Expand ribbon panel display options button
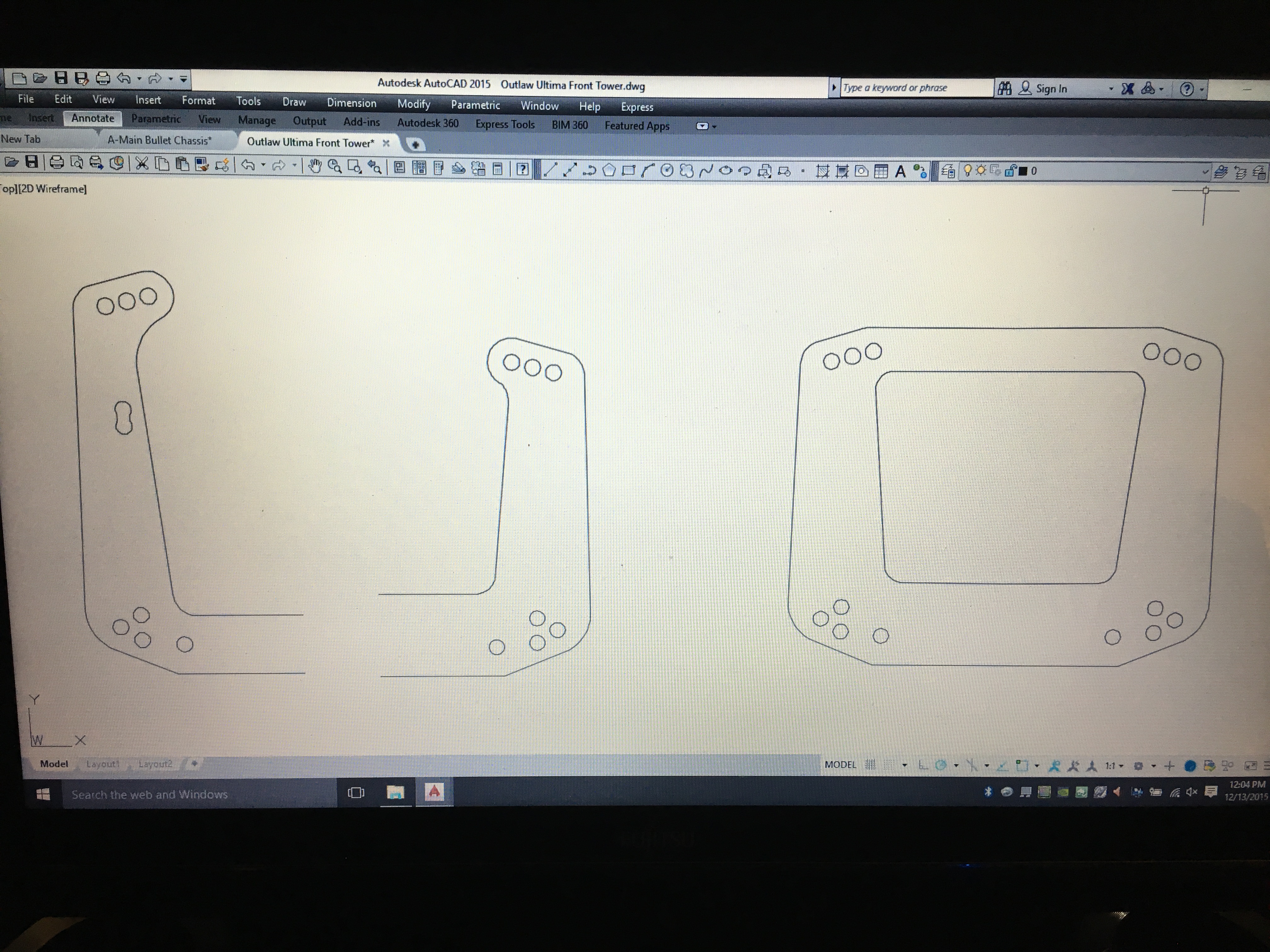The width and height of the screenshot is (1270, 952). 702,126
